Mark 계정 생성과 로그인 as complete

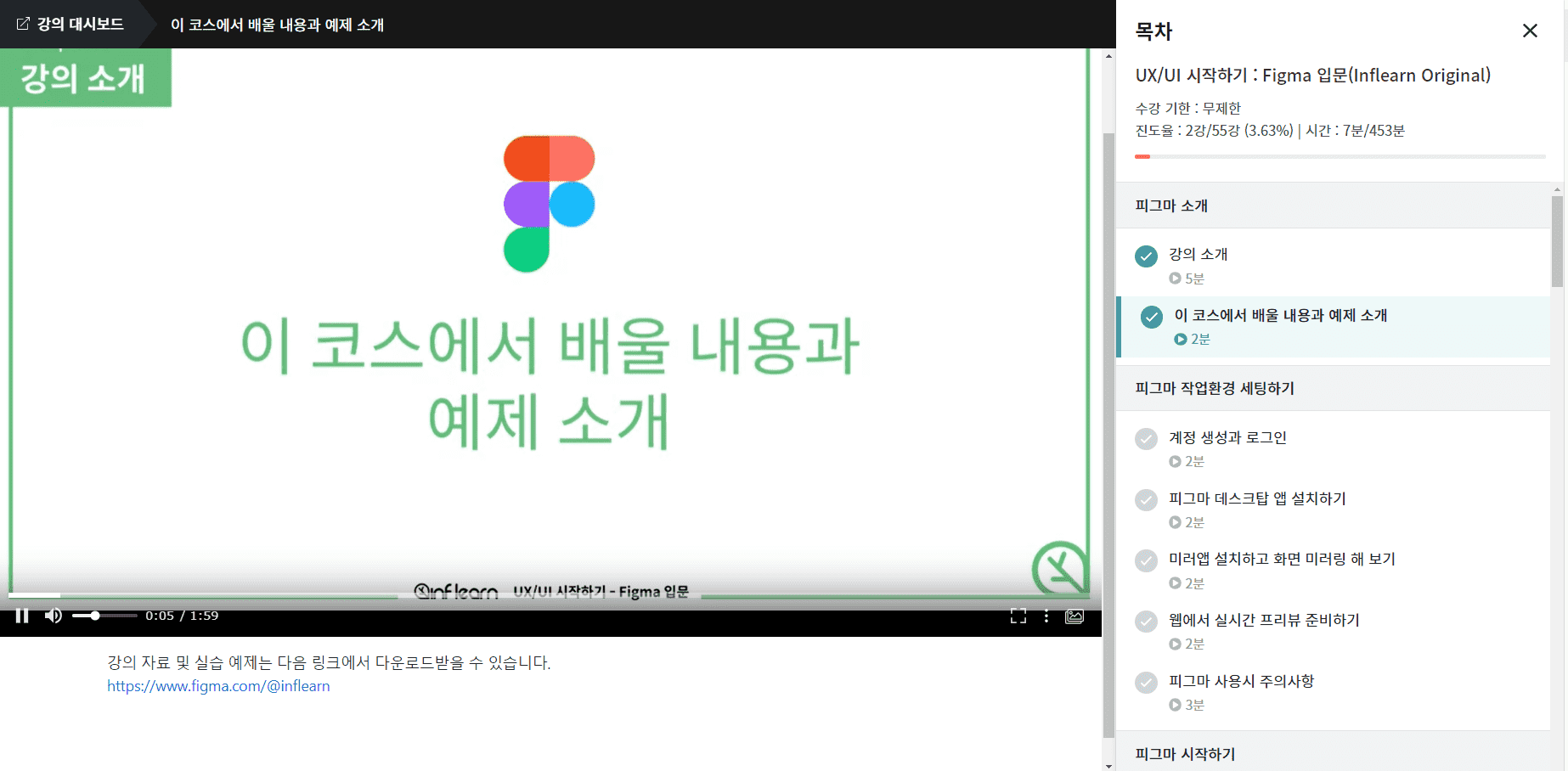1146,439
